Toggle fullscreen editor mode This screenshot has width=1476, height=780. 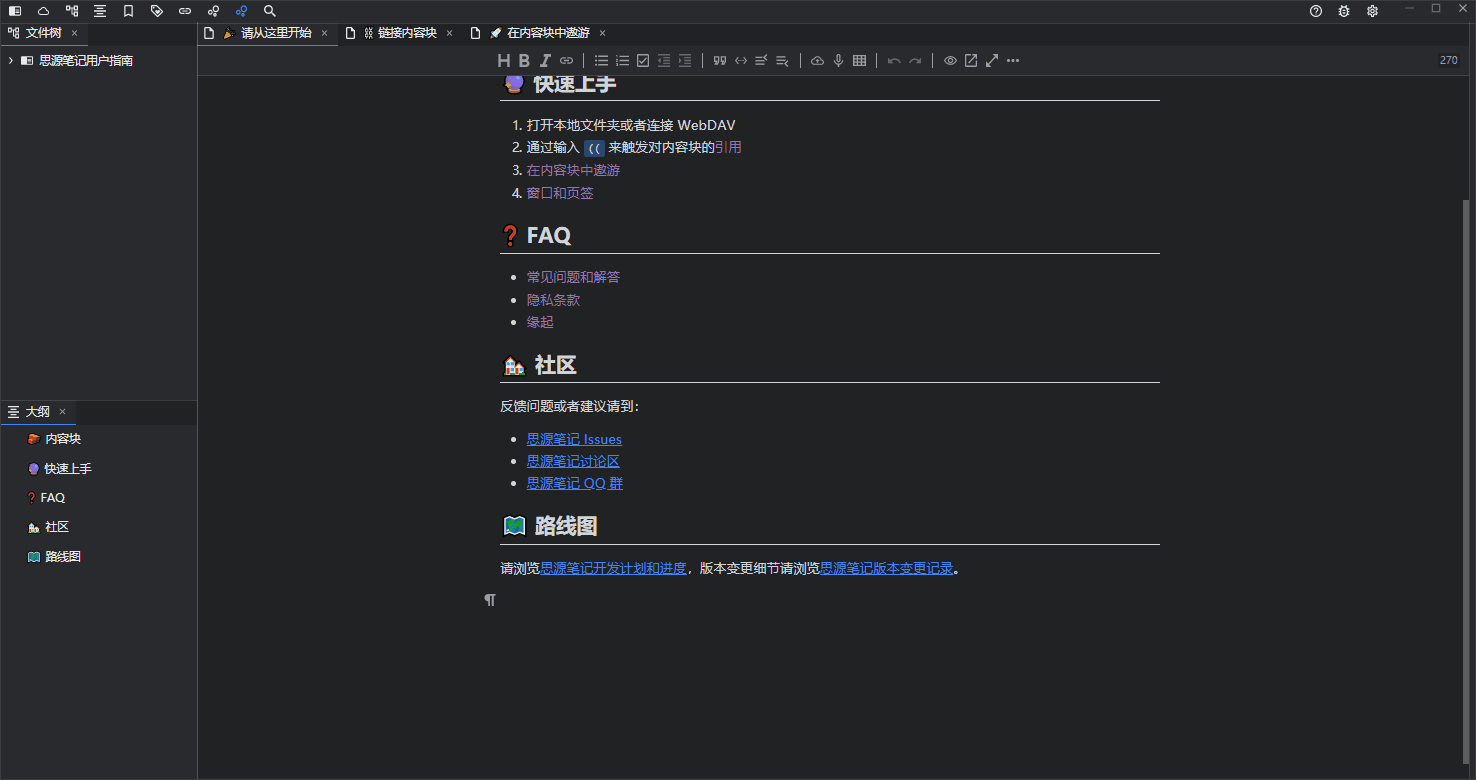992,61
